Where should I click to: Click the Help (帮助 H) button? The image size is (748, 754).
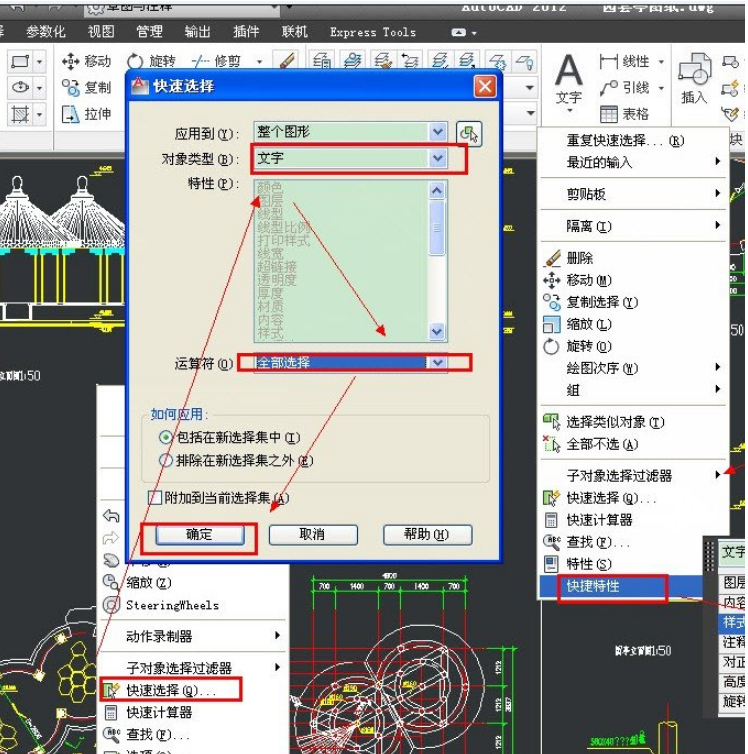(427, 535)
